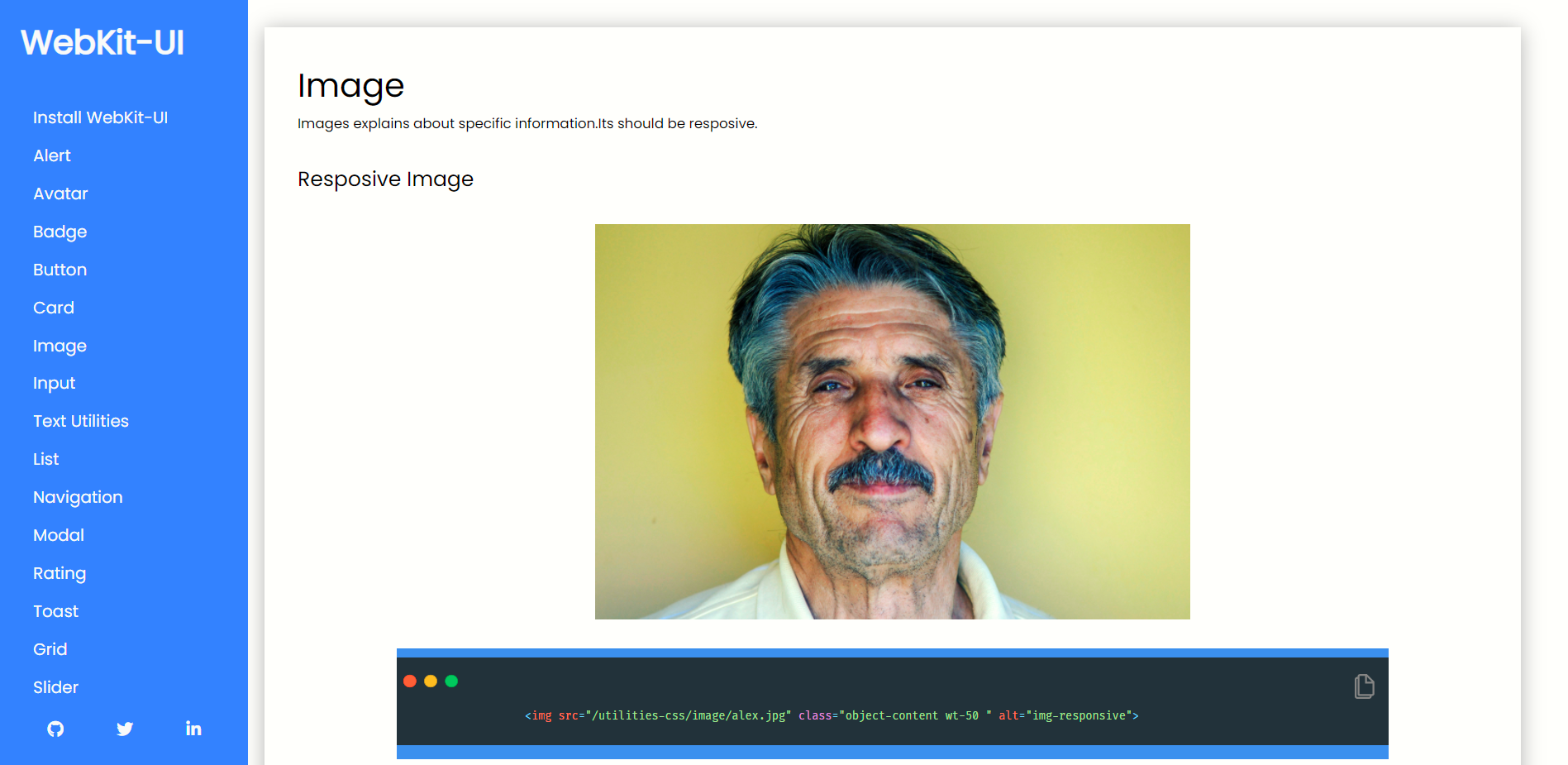Open the Card documentation

coord(54,308)
